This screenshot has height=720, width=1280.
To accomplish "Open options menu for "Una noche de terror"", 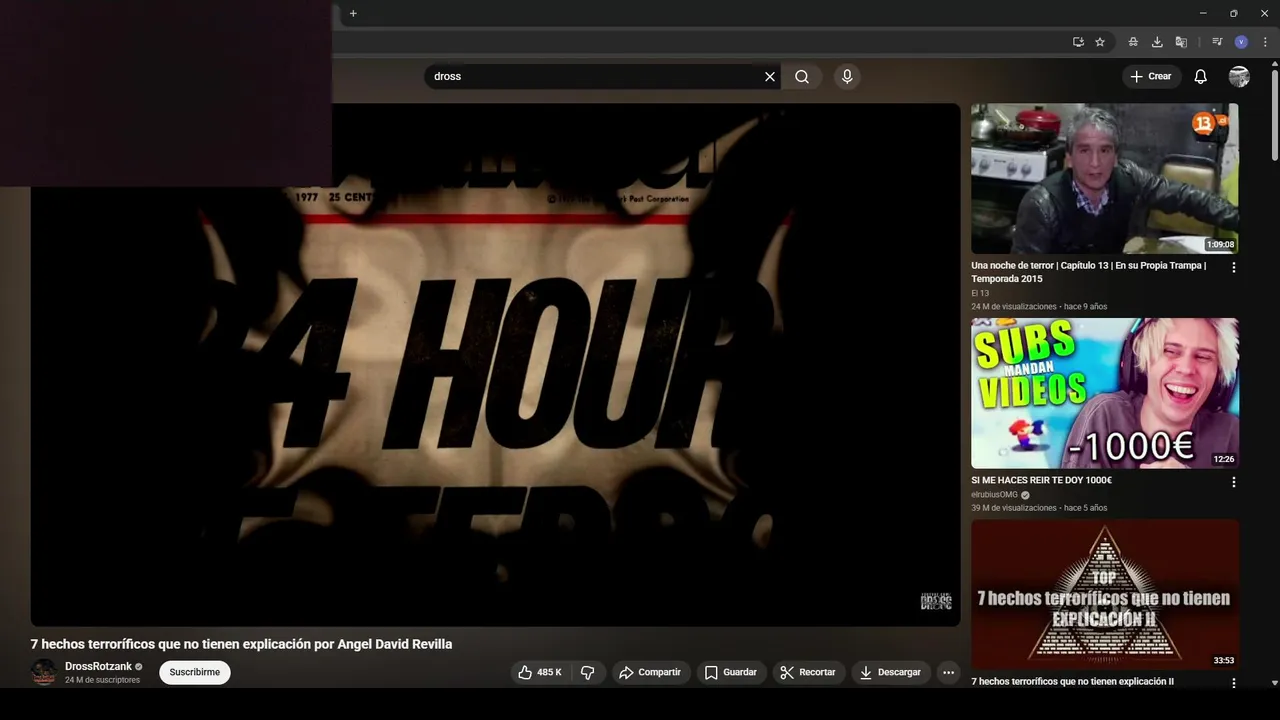I will coord(1233,268).
